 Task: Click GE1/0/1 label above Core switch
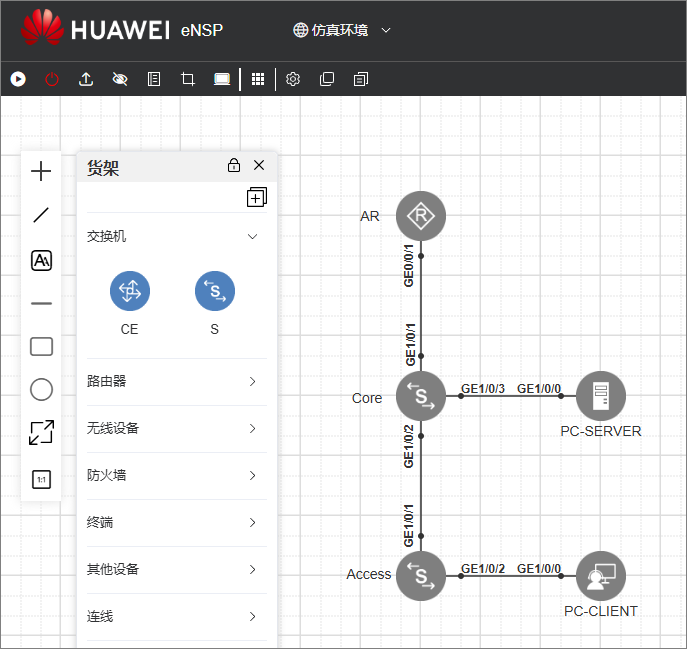[x=410, y=345]
